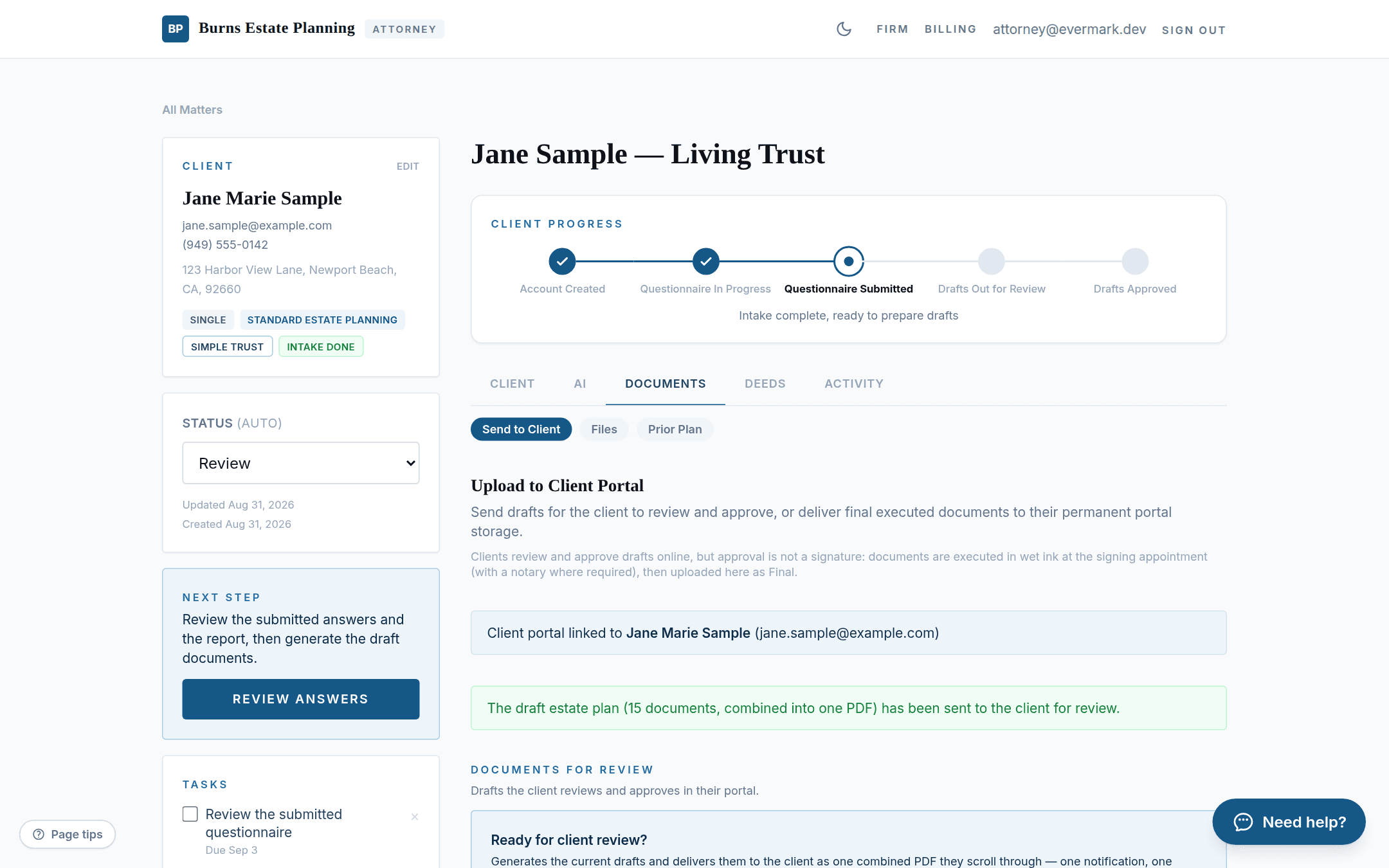The height and width of the screenshot is (868, 1389).
Task: Switch to the AI tab
Action: click(579, 384)
